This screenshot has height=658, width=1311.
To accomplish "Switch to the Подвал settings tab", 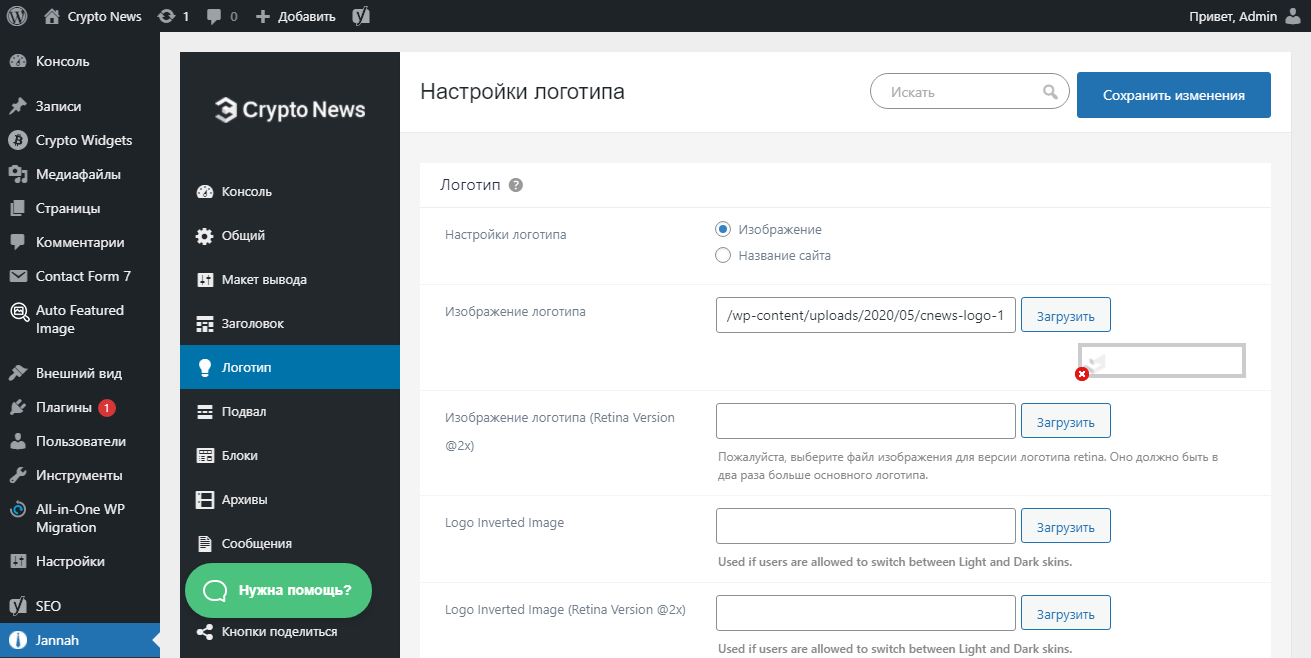I will (243, 411).
